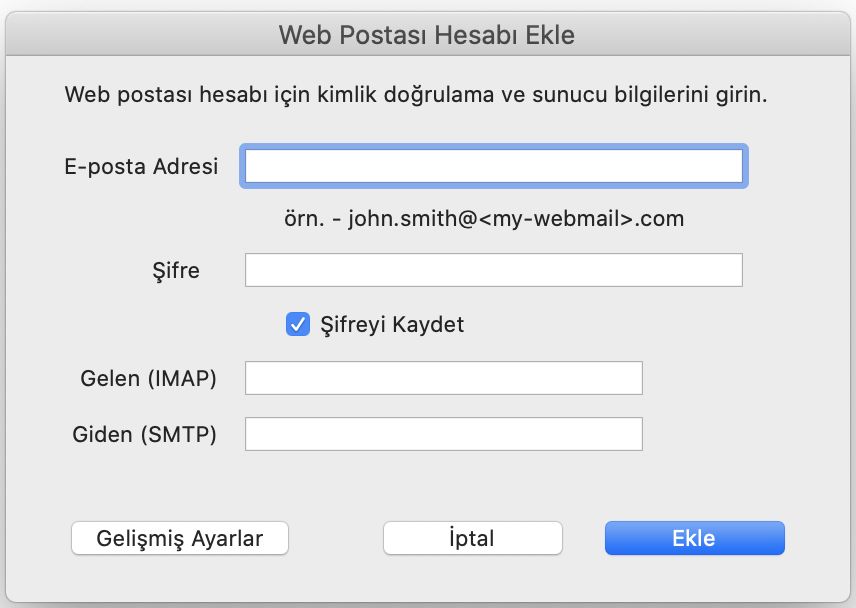Click the Giden (SMTP) server field

point(444,433)
